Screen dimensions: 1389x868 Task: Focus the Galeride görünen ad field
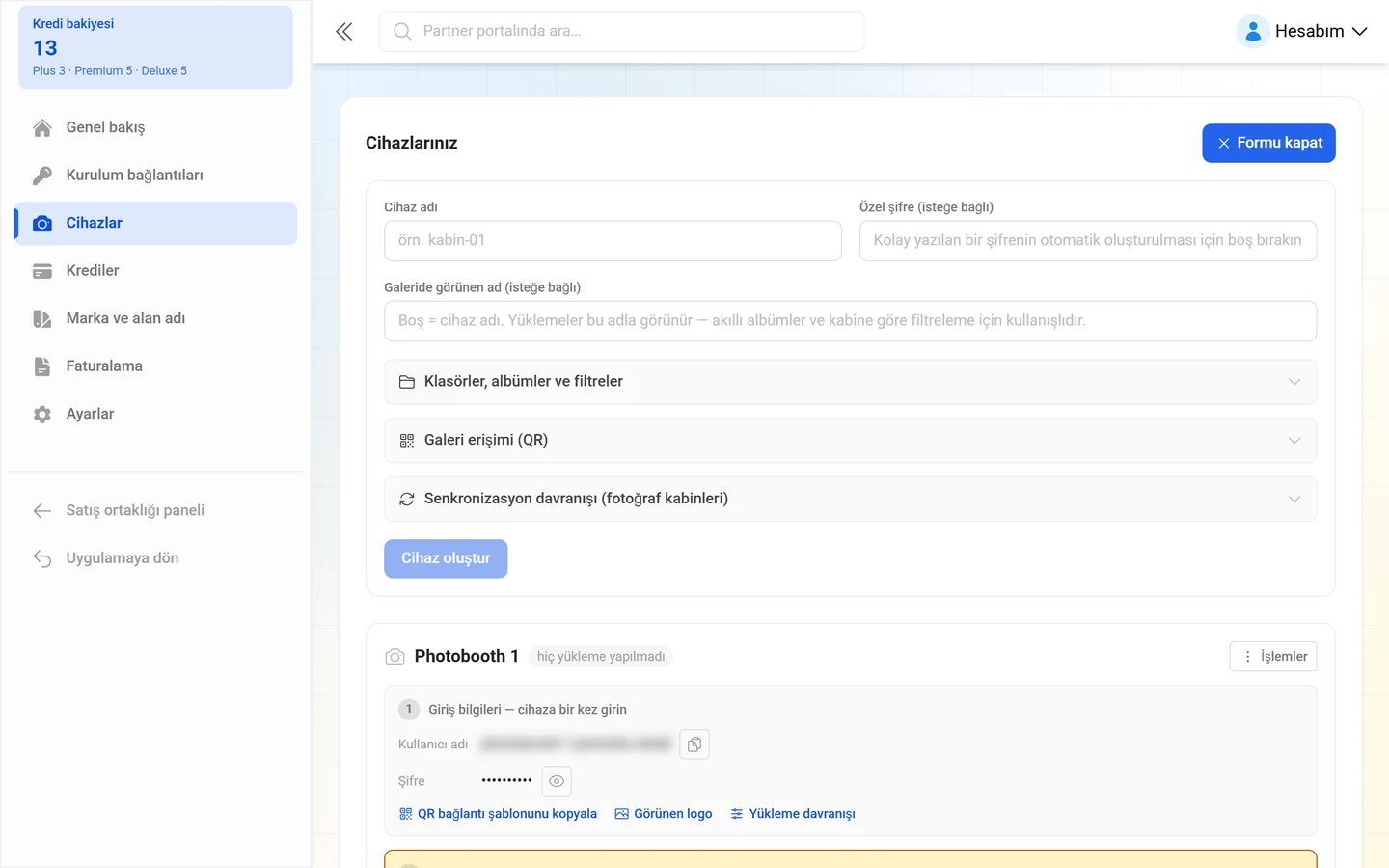[x=850, y=321]
